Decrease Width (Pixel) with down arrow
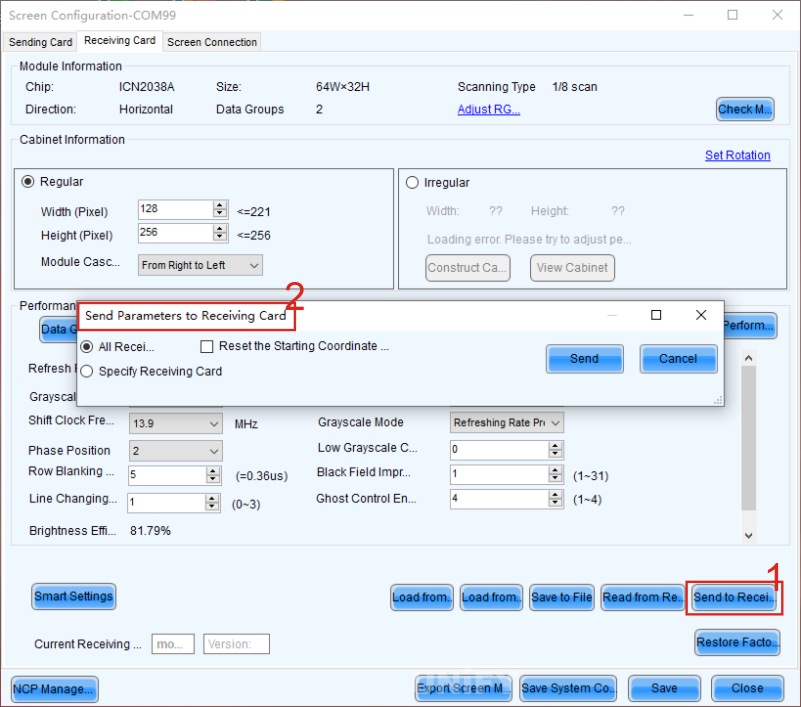Viewport: 801px width, 707px height. 220,214
